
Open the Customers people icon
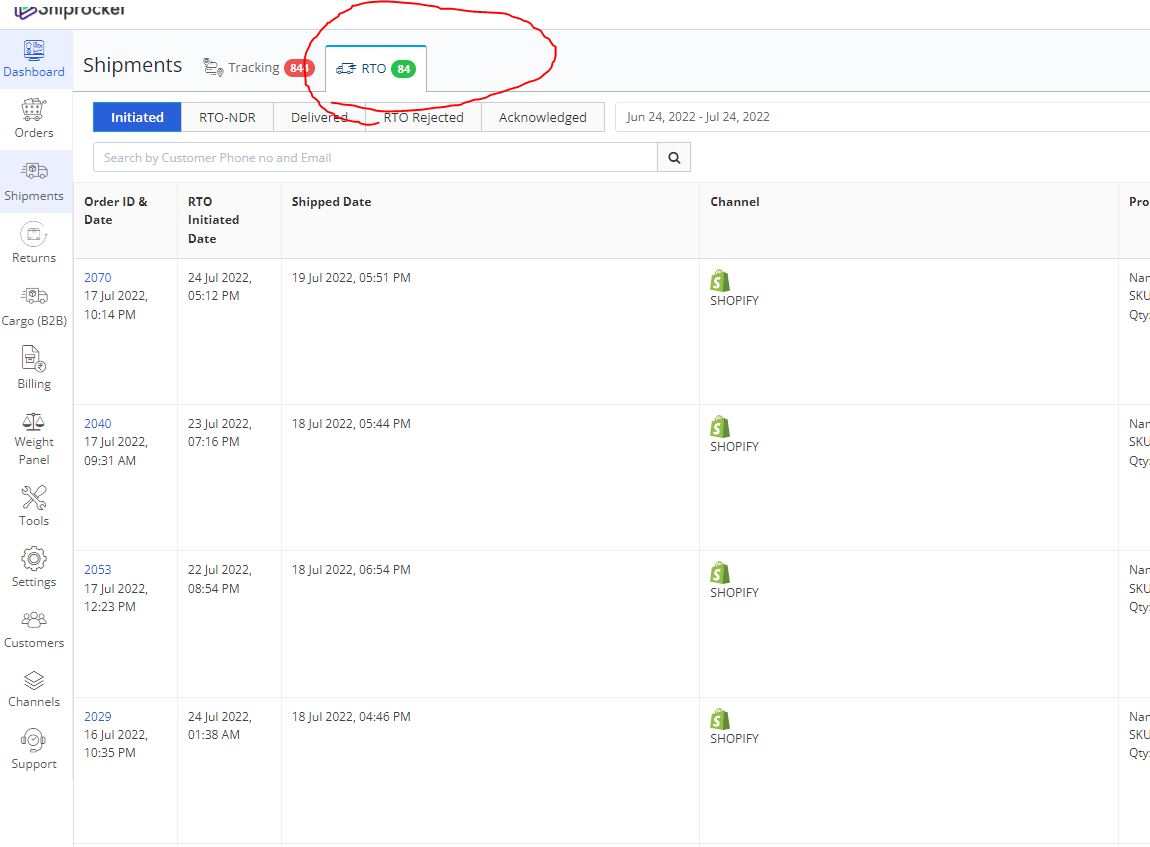coord(34,620)
